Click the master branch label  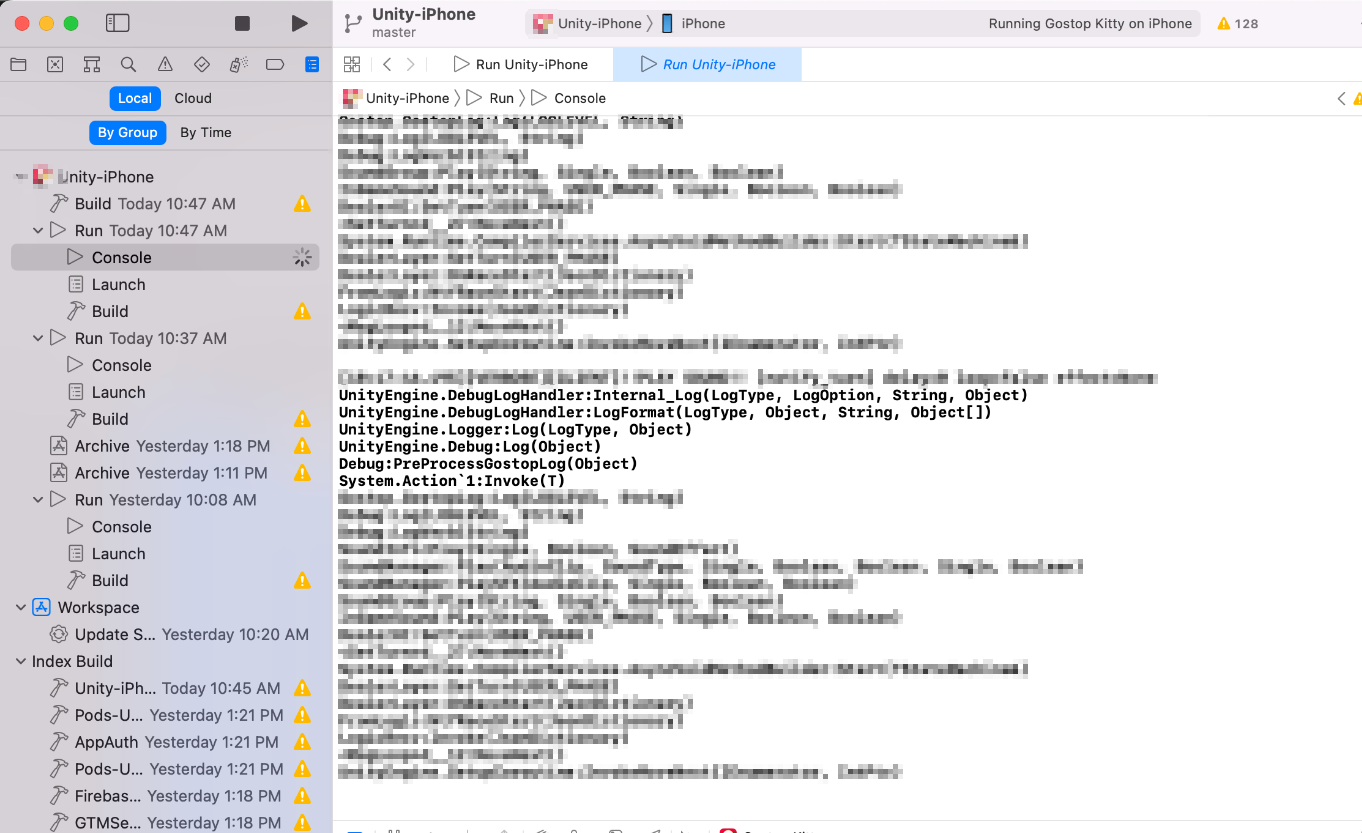coord(394,33)
